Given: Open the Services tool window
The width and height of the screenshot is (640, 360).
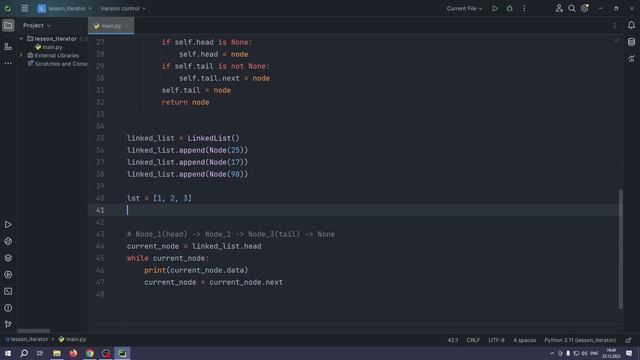Looking at the screenshot, I should (x=8, y=275).
